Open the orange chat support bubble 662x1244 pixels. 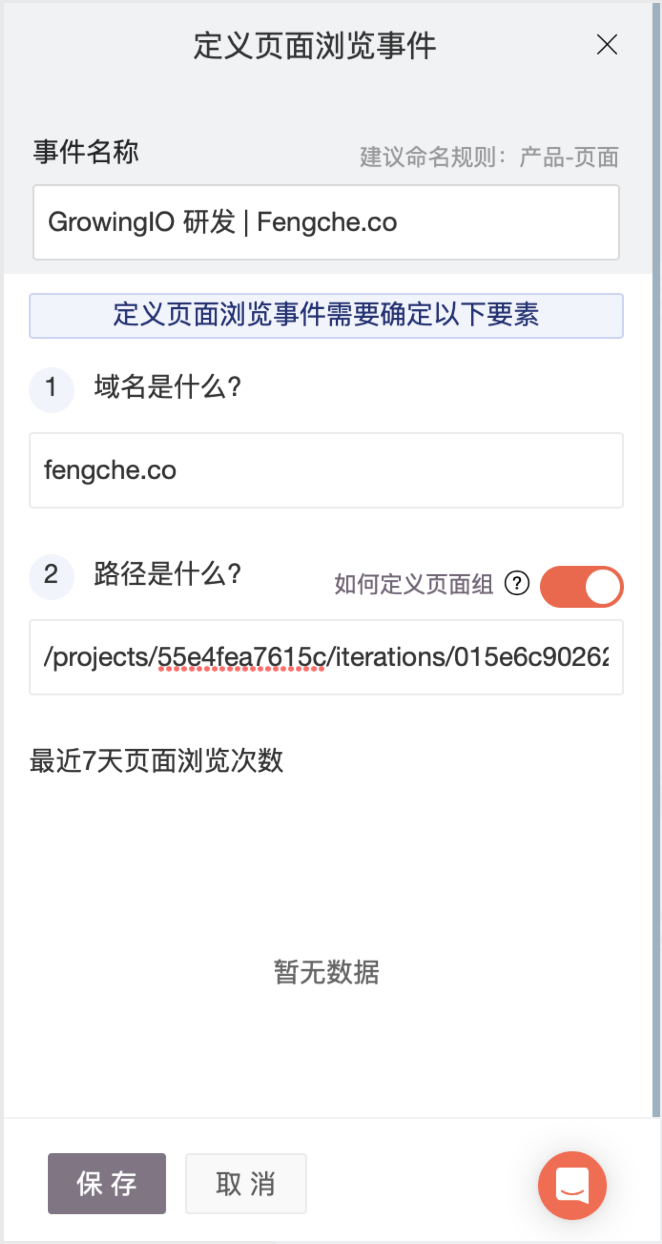point(572,1185)
